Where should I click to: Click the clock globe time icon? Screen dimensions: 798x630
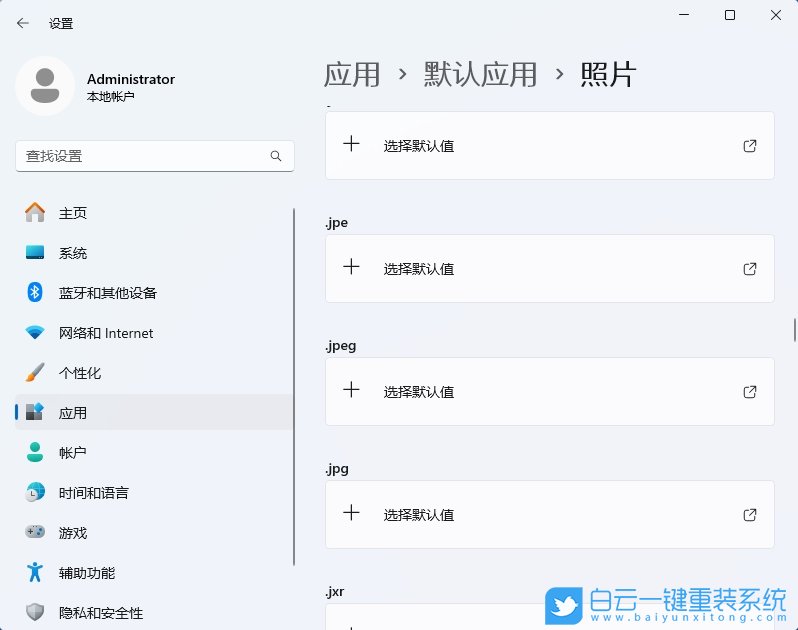coord(35,492)
